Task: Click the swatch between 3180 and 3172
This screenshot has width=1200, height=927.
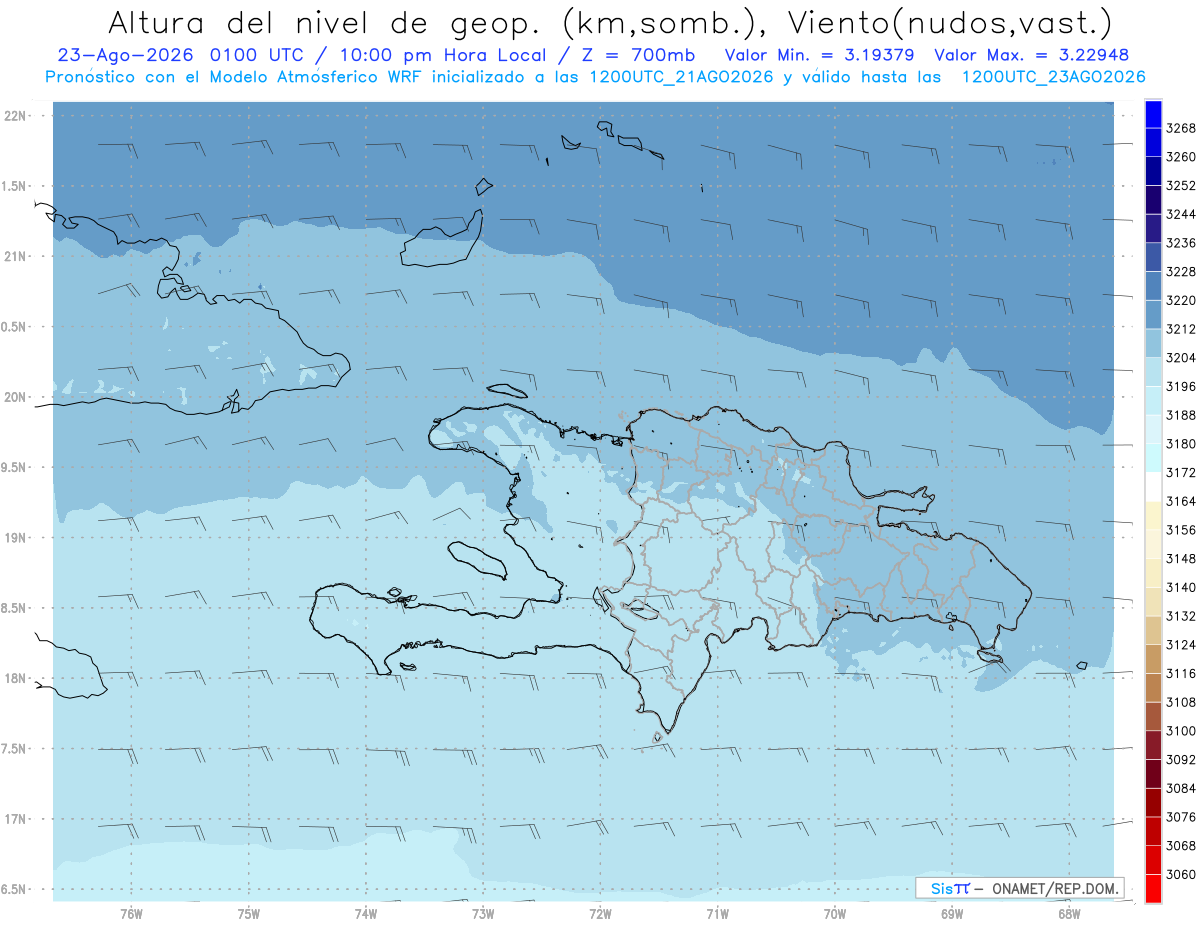Action: (x=1153, y=458)
